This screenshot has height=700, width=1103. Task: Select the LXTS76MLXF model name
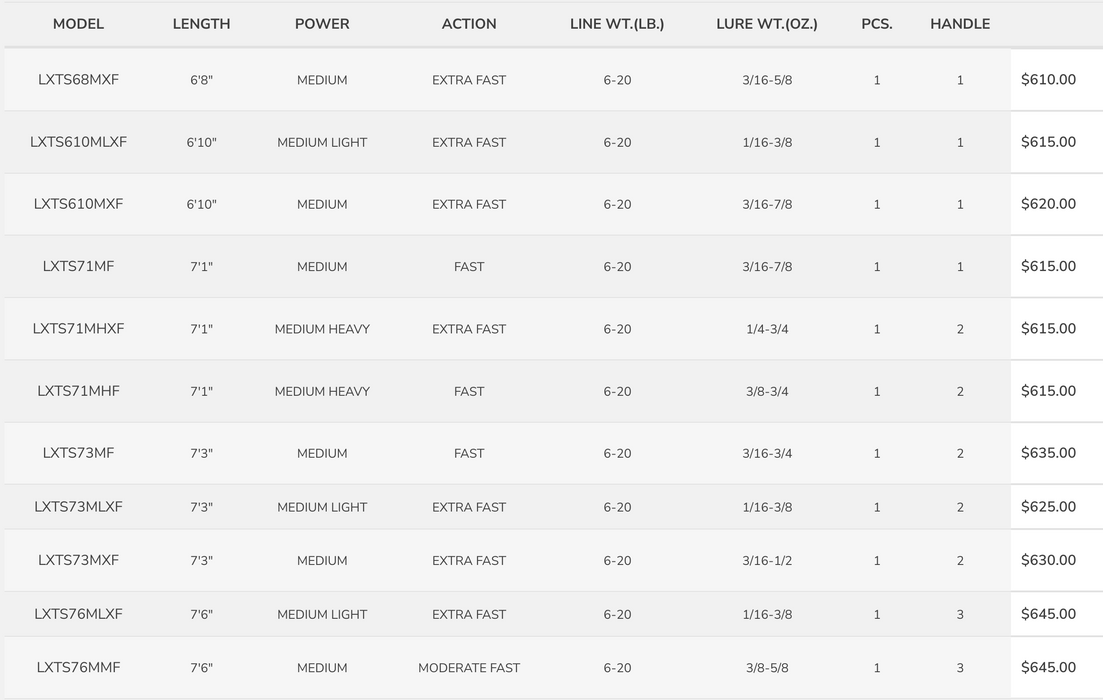click(78, 614)
